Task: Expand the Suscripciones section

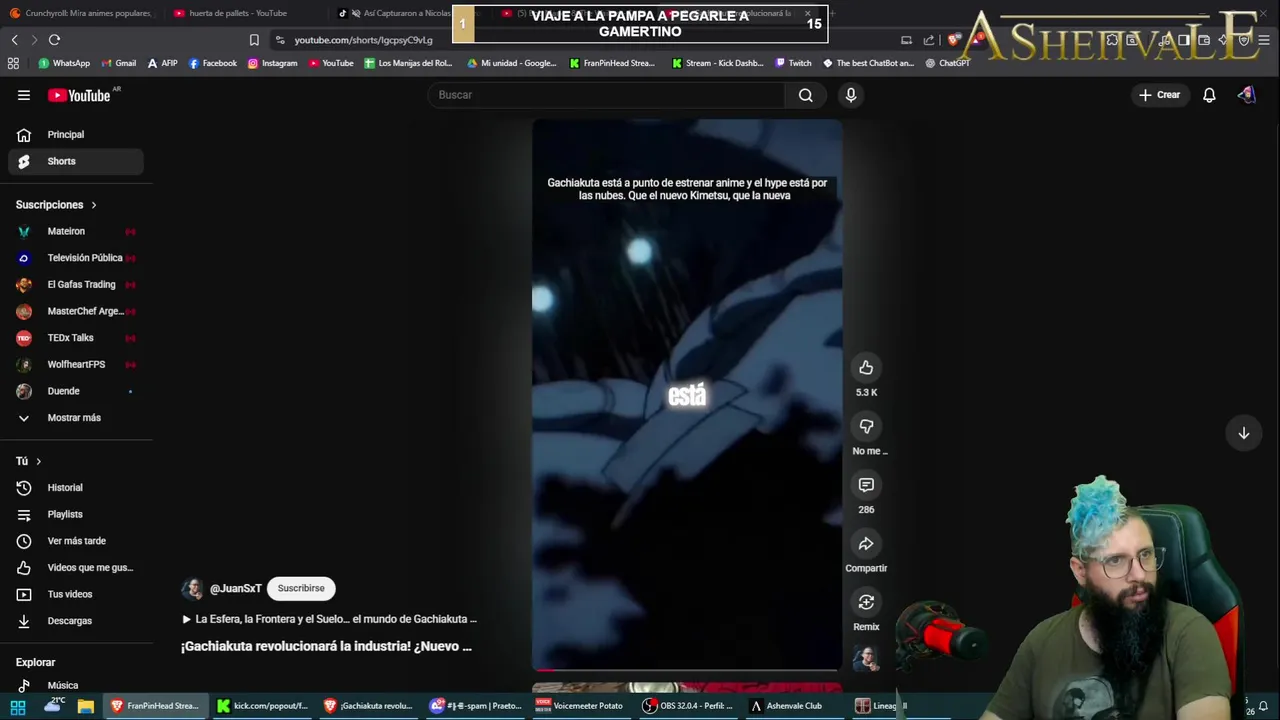Action: coord(57,205)
